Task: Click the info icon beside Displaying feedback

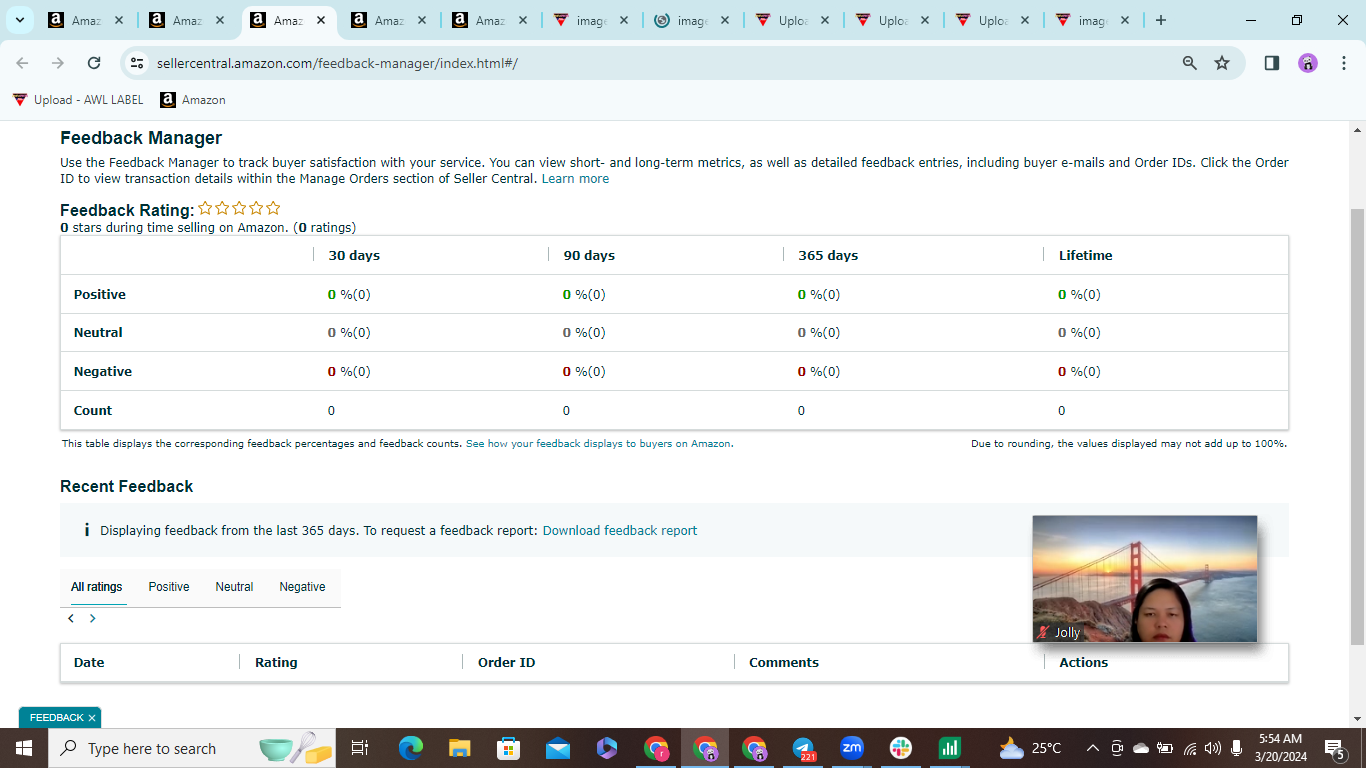Action: (87, 530)
